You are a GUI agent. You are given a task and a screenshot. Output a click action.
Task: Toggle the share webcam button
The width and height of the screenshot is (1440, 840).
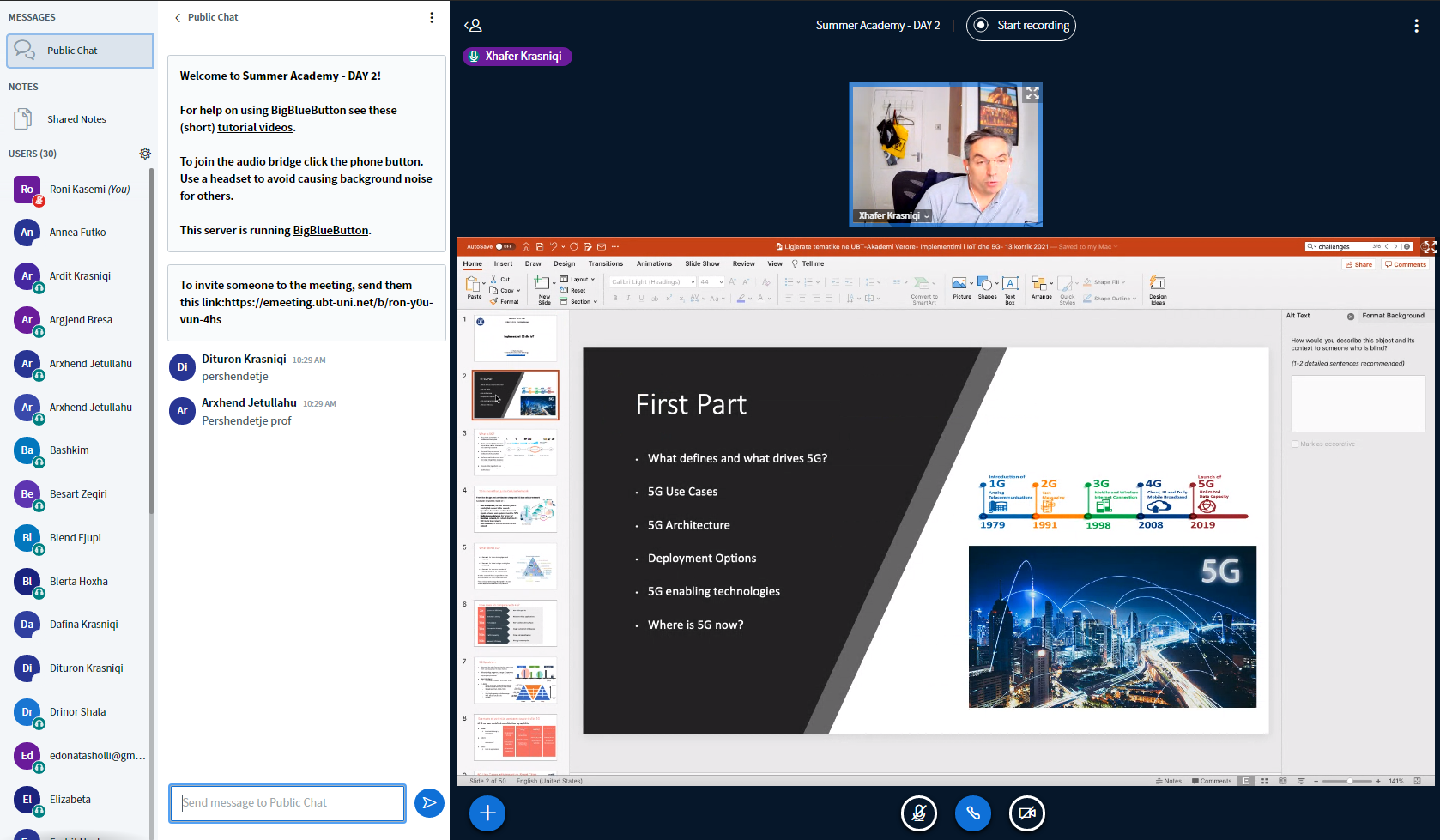click(1026, 813)
